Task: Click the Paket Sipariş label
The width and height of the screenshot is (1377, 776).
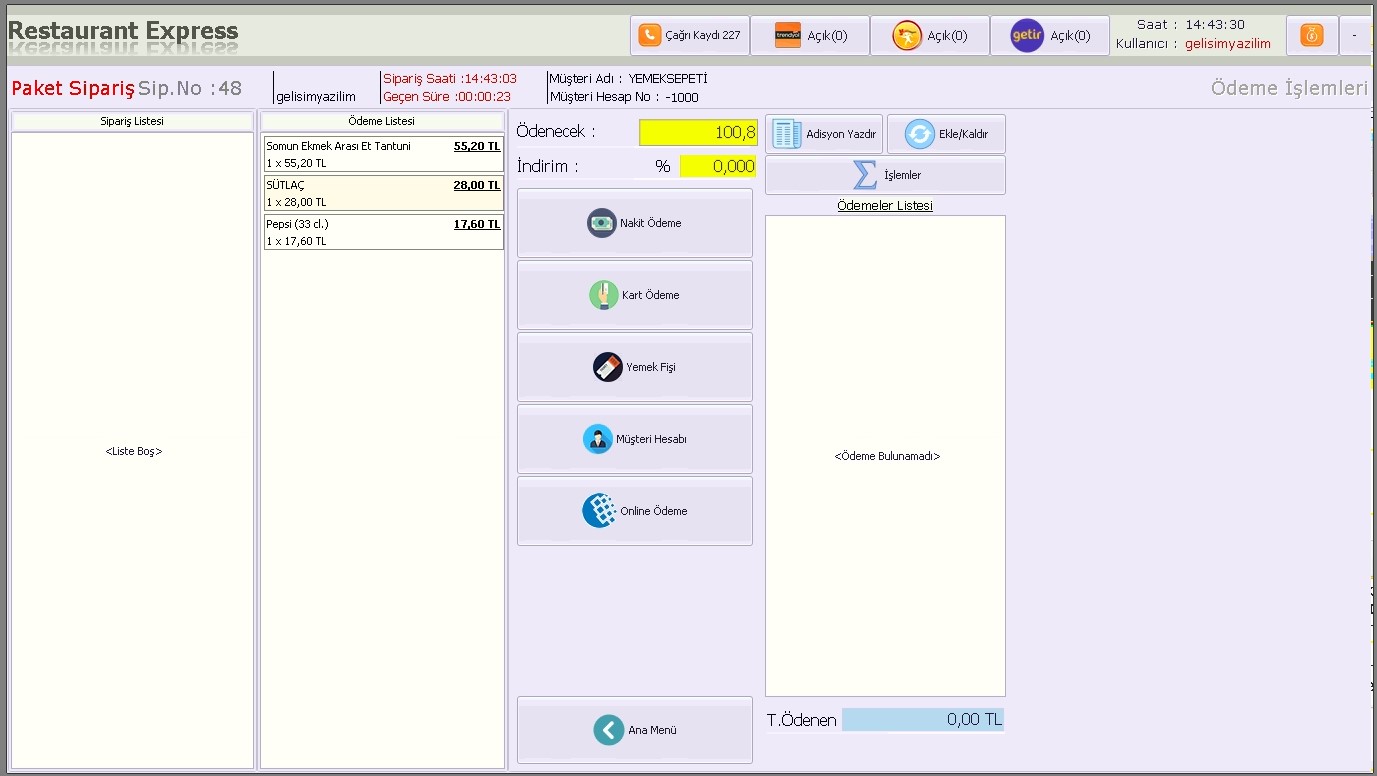Action: pos(73,88)
